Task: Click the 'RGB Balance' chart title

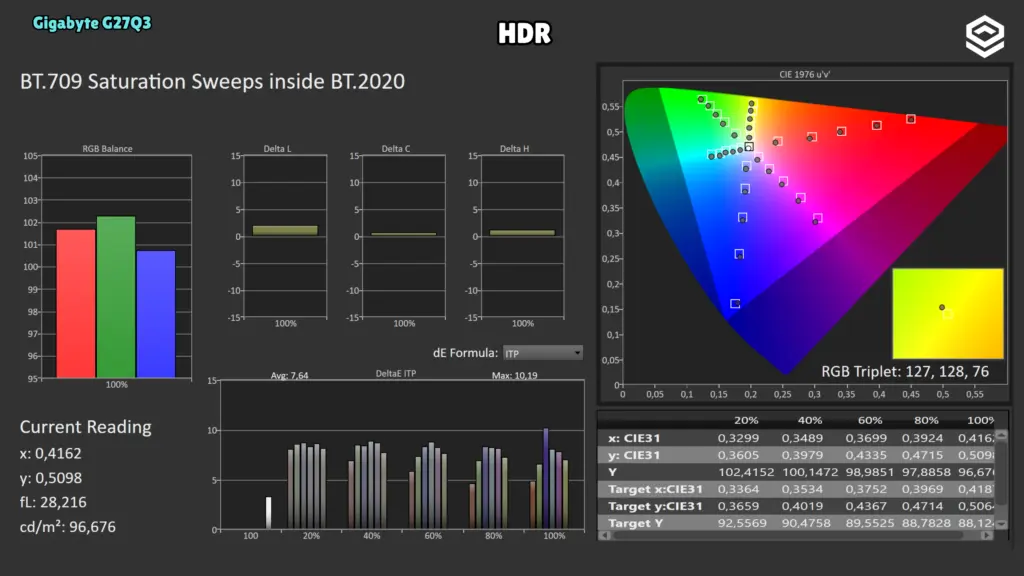Action: [107, 149]
